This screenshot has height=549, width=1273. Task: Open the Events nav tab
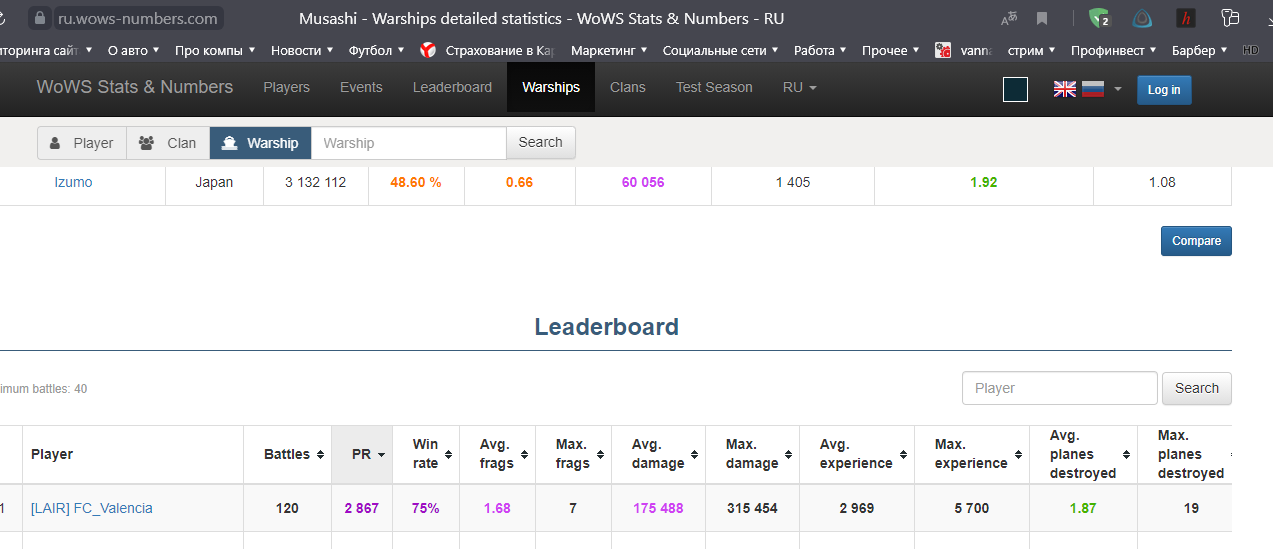[361, 87]
